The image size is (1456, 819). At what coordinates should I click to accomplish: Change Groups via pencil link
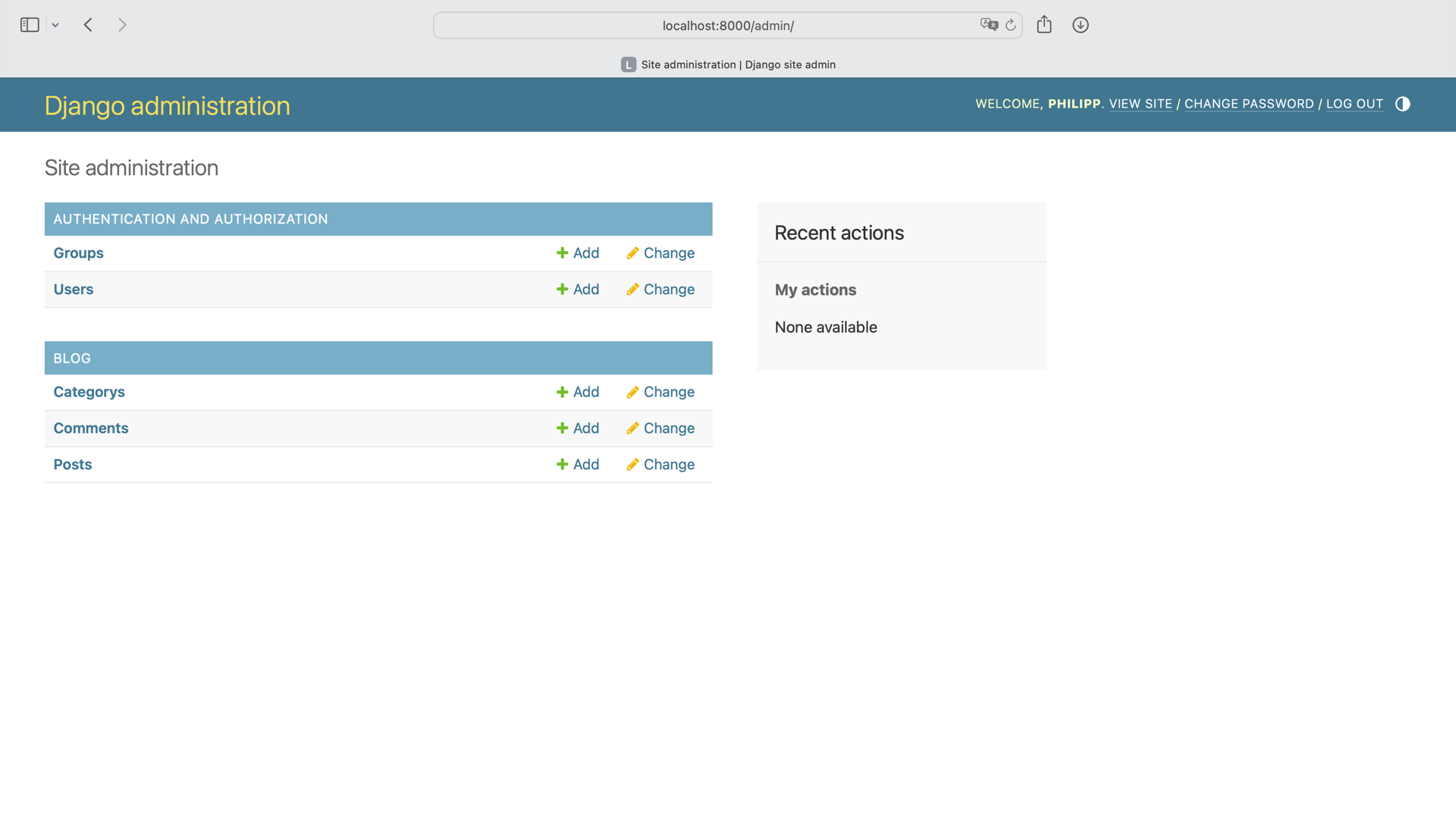[x=661, y=253]
